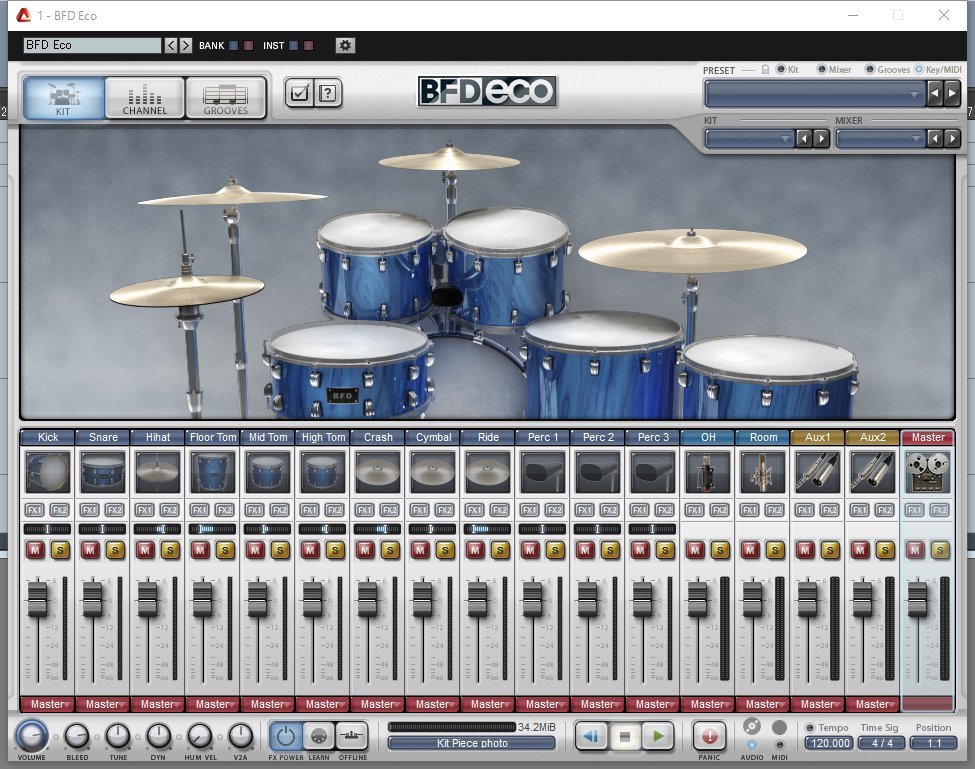Expand the MIXER dropdown

pos(880,139)
